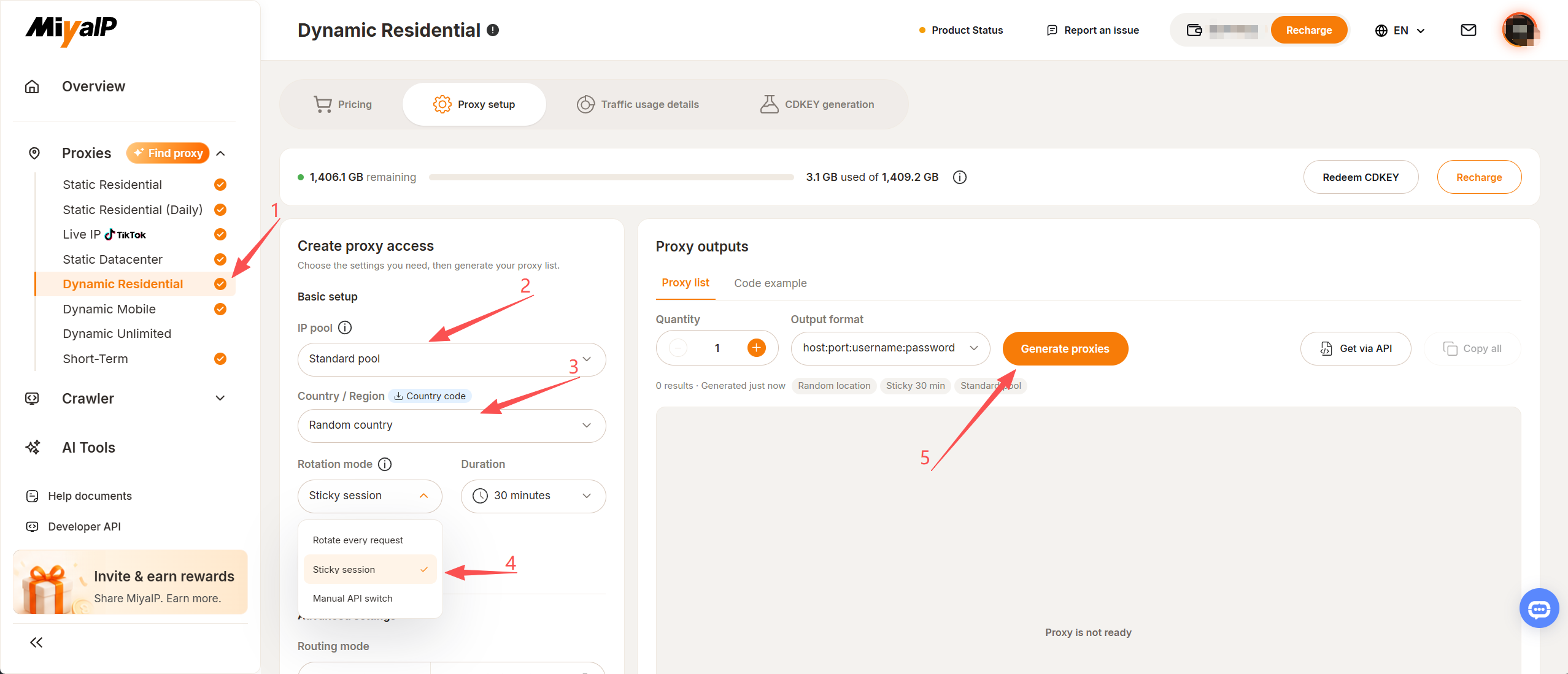Collapse the Proxies sidebar section
The height and width of the screenshot is (674, 1568).
point(221,153)
